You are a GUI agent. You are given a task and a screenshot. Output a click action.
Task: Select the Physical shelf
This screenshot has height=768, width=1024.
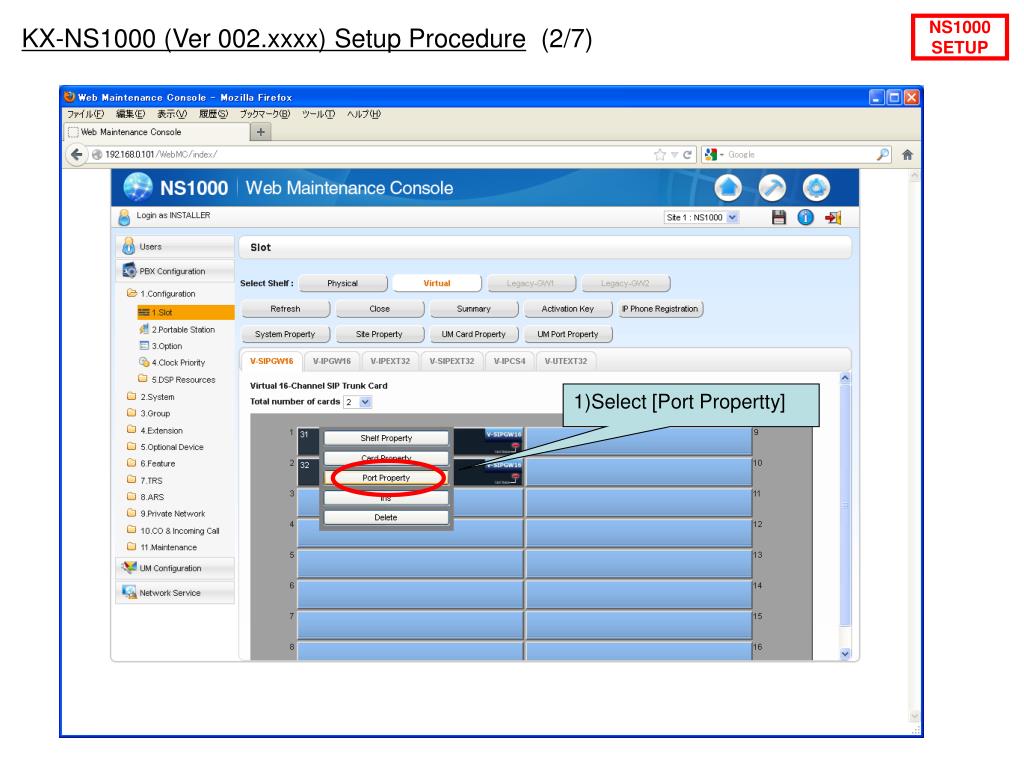(x=343, y=283)
